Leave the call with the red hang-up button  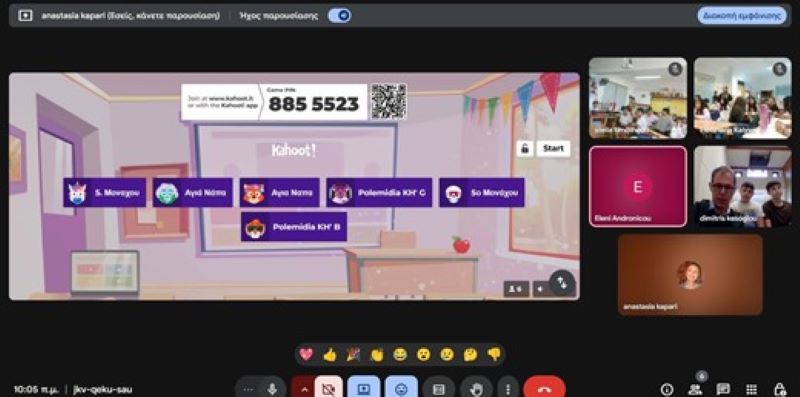544,389
